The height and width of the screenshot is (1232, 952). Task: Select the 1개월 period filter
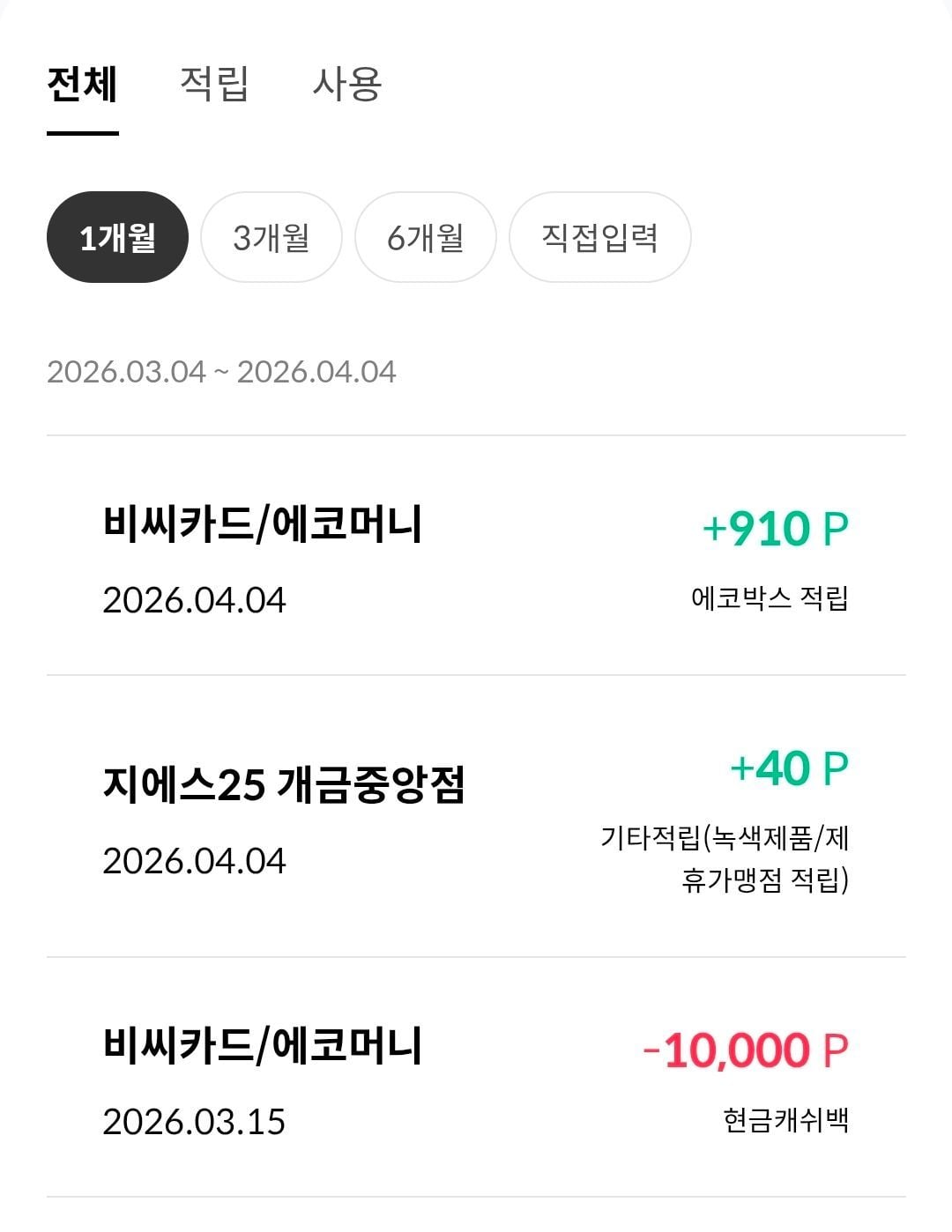(x=117, y=238)
